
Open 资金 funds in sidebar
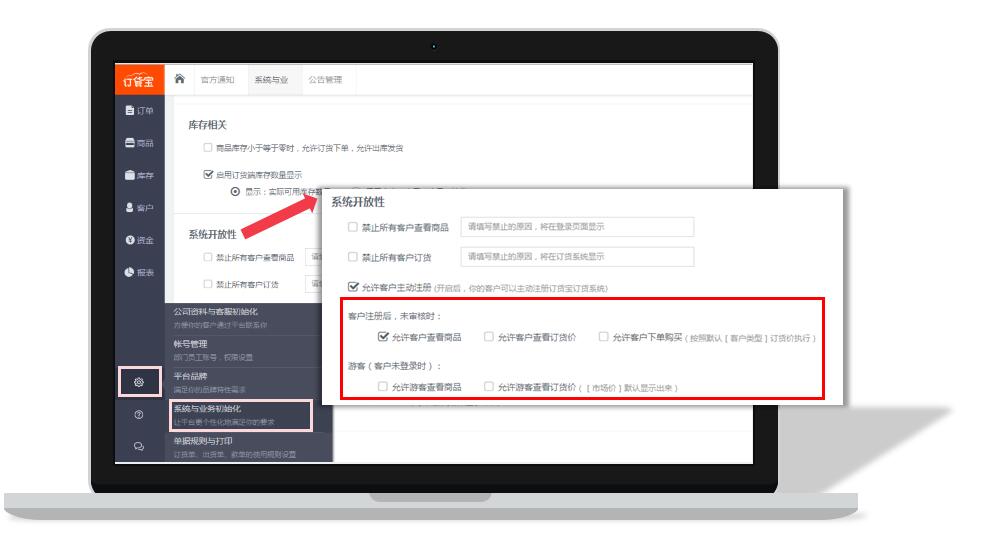pyautogui.click(x=139, y=240)
